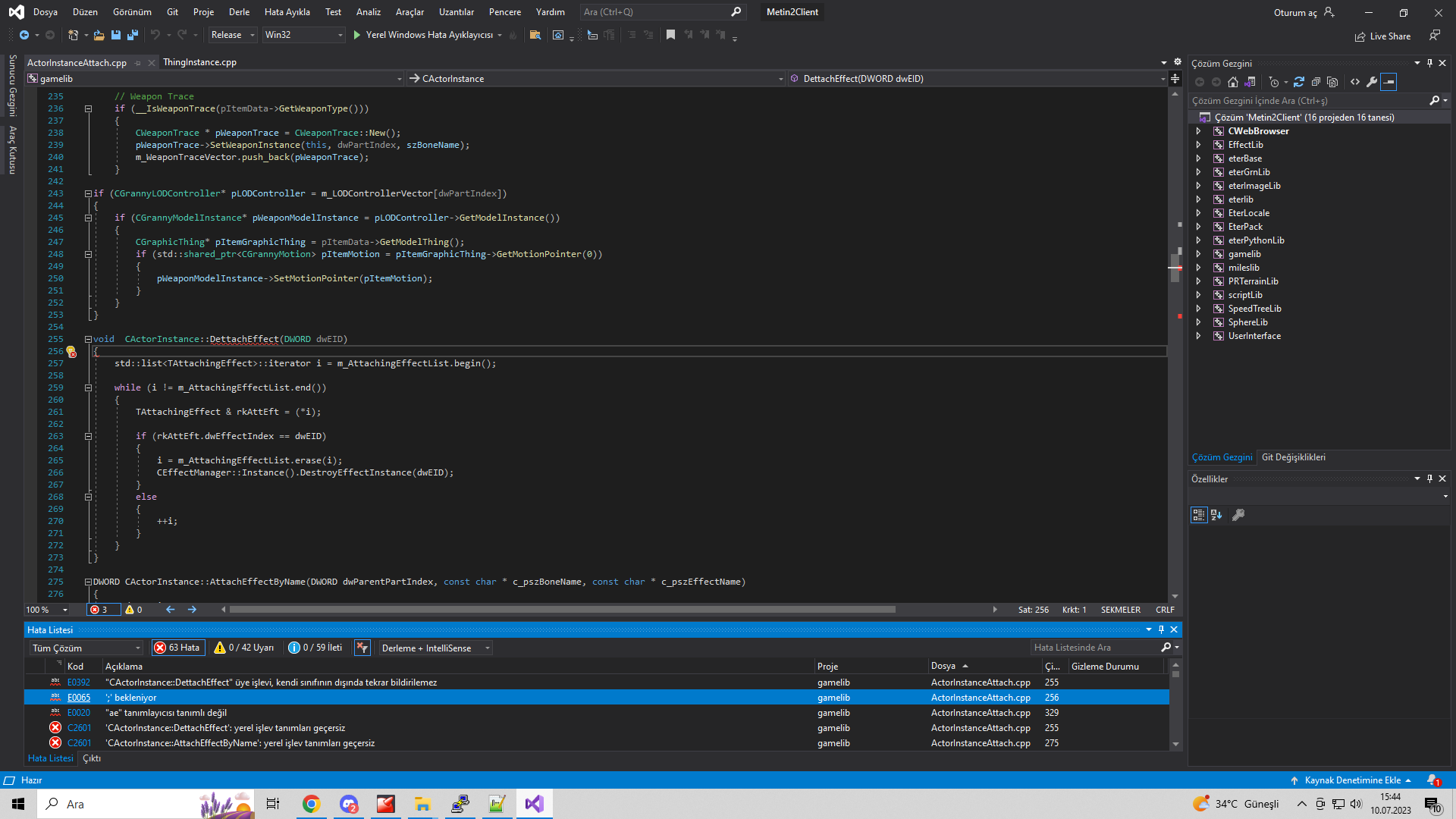Click the Show All Files icon

tap(1332, 82)
